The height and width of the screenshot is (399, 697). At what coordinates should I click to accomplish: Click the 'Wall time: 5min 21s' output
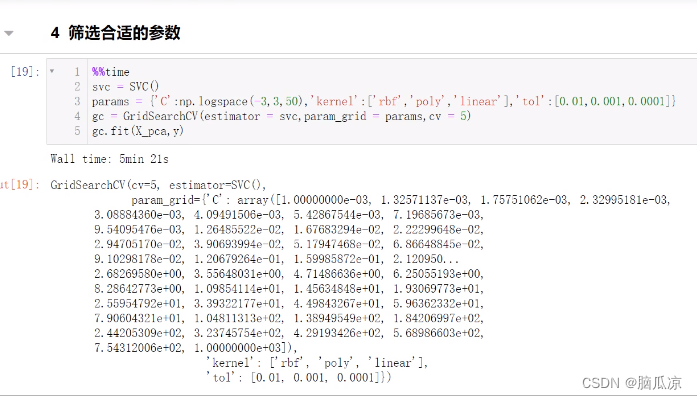click(109, 159)
